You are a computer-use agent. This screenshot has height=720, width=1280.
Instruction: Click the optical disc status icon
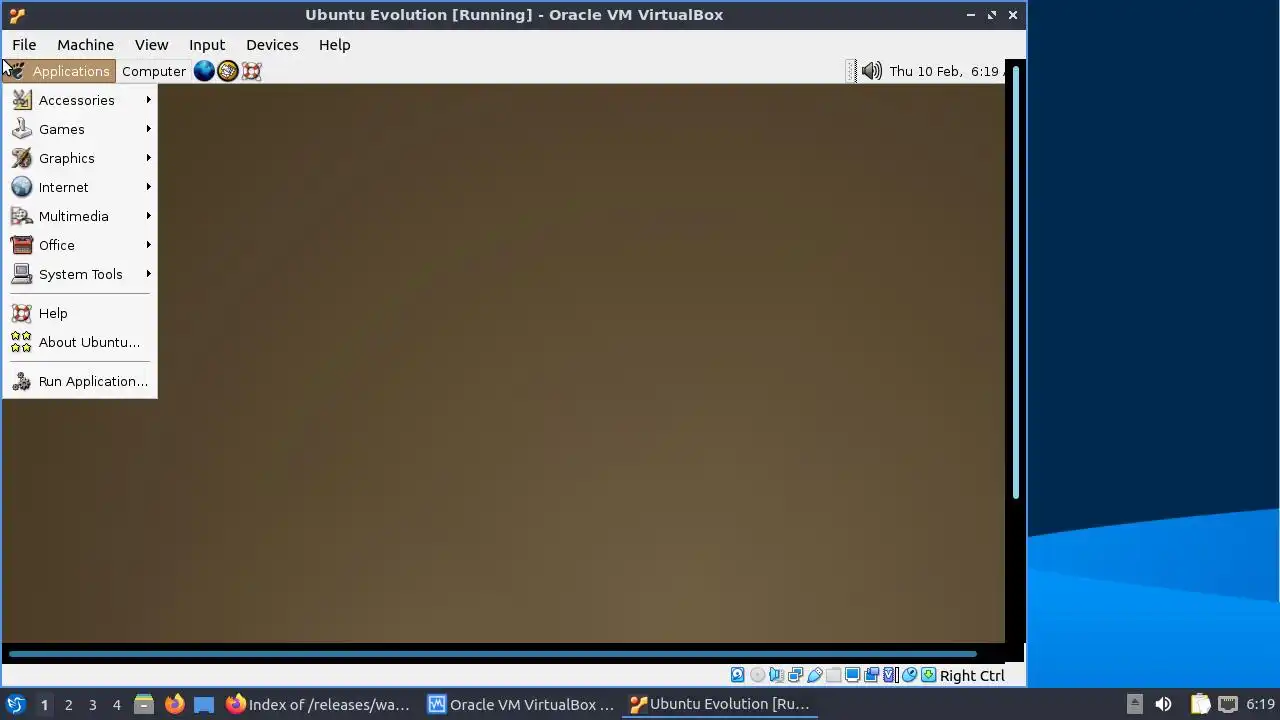click(x=757, y=675)
